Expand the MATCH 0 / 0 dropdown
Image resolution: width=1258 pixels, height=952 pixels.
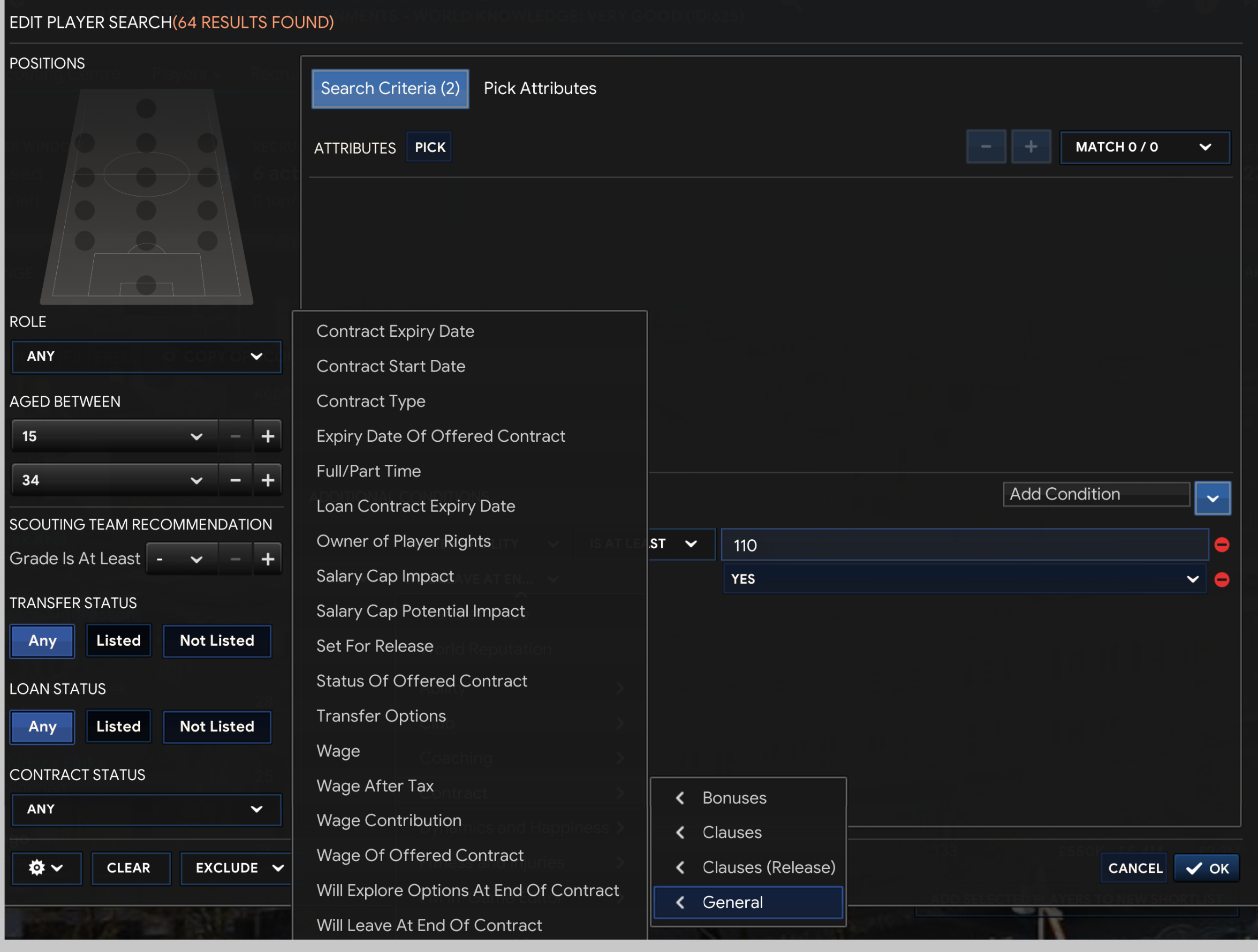[1145, 147]
